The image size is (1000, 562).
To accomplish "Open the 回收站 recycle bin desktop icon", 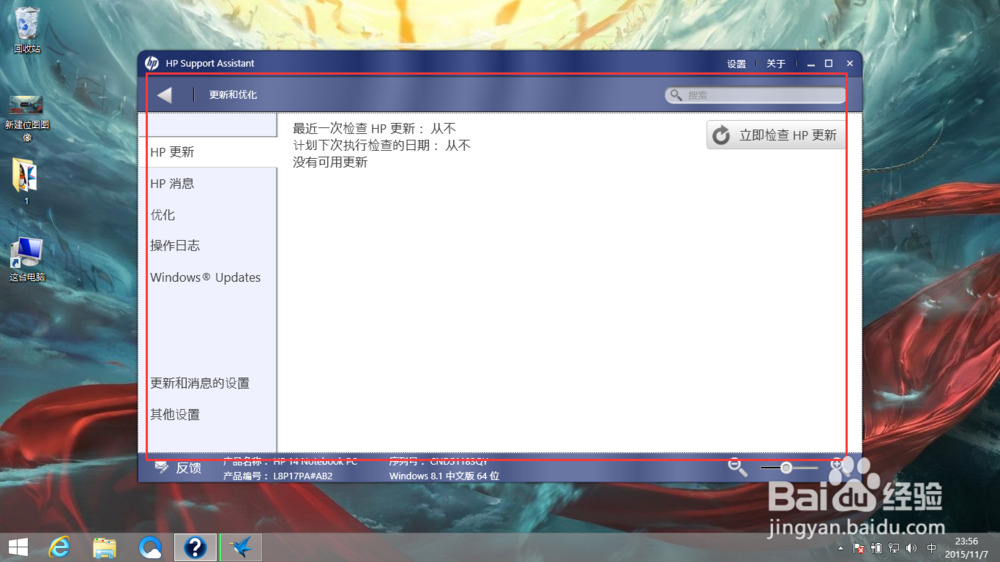I will (x=27, y=30).
